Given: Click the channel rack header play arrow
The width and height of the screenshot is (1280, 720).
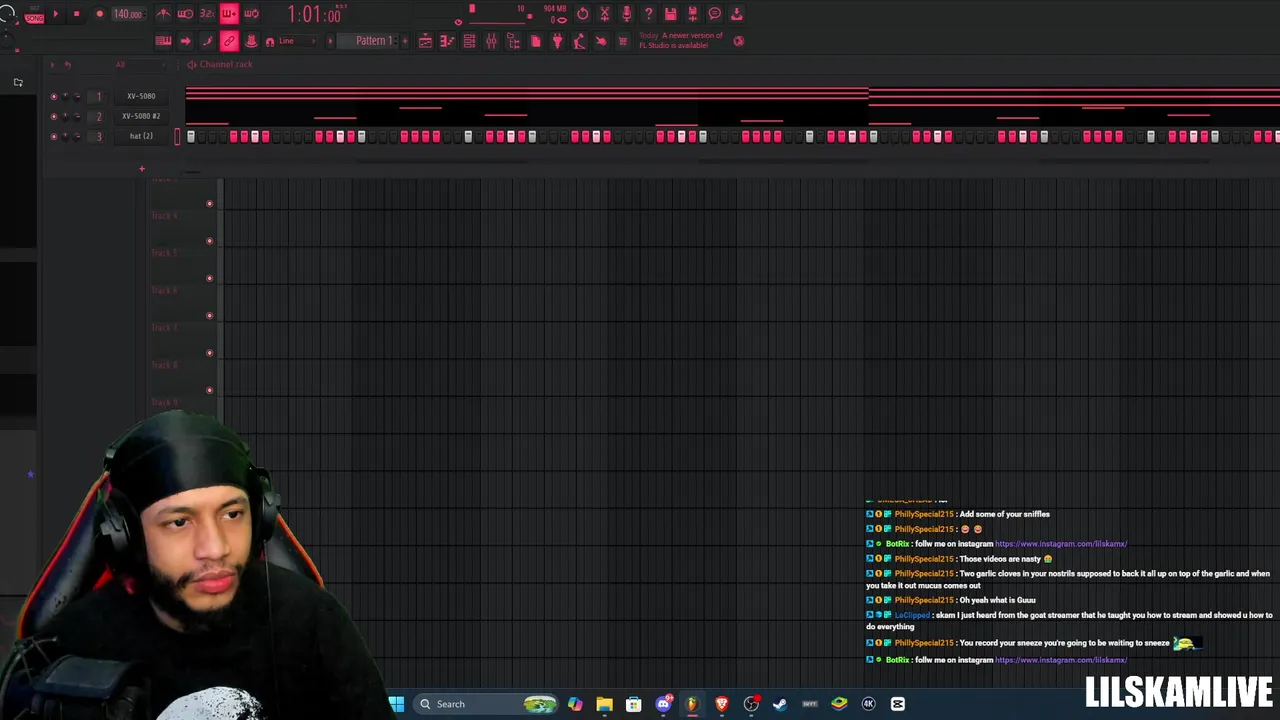Looking at the screenshot, I should tap(52, 65).
